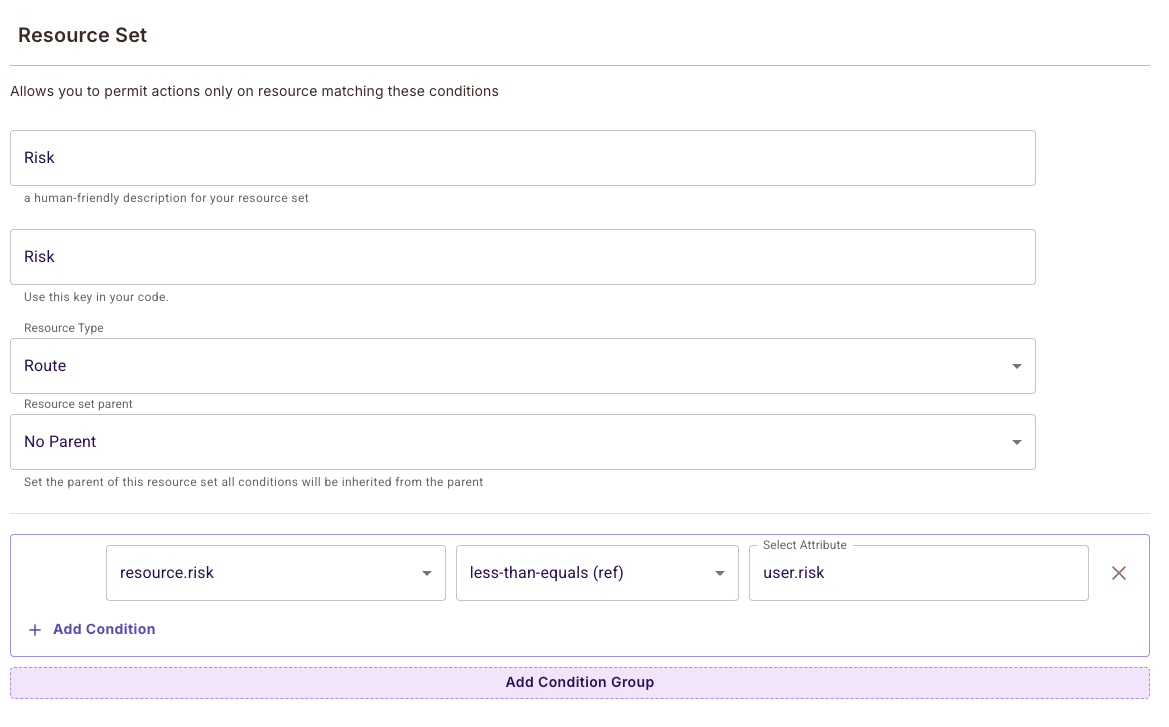Click the 'Use this key in your code.' hint
The height and width of the screenshot is (727, 1169).
pos(96,297)
